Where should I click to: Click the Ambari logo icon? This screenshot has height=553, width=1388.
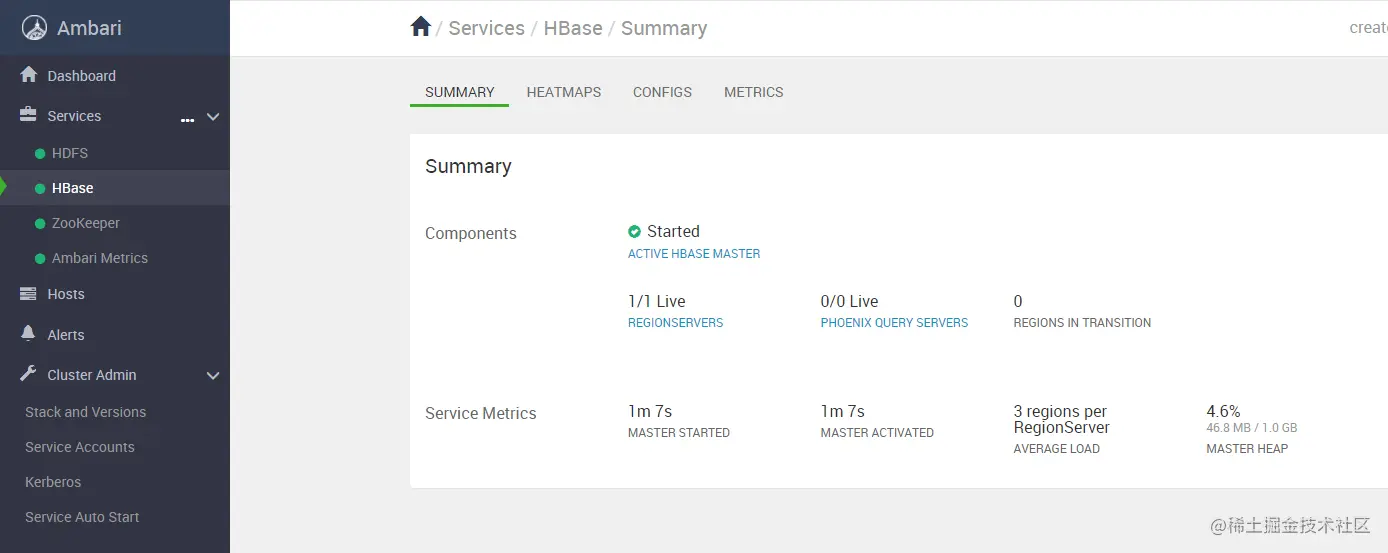34,28
